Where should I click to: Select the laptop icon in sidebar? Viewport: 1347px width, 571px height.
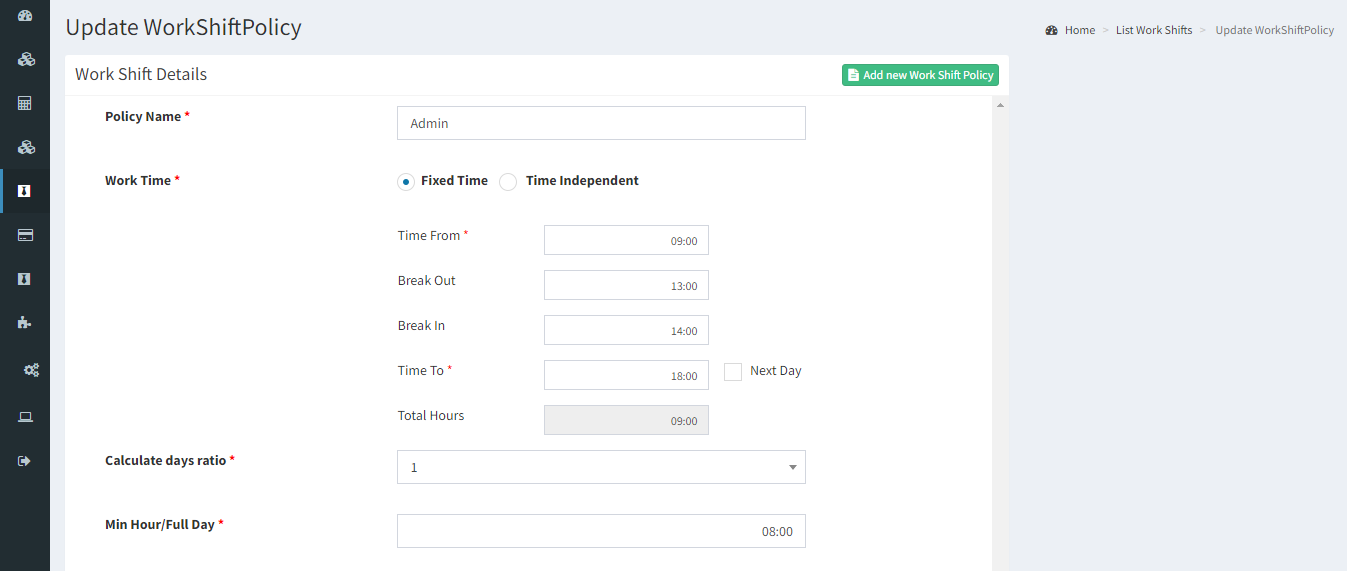[x=25, y=417]
